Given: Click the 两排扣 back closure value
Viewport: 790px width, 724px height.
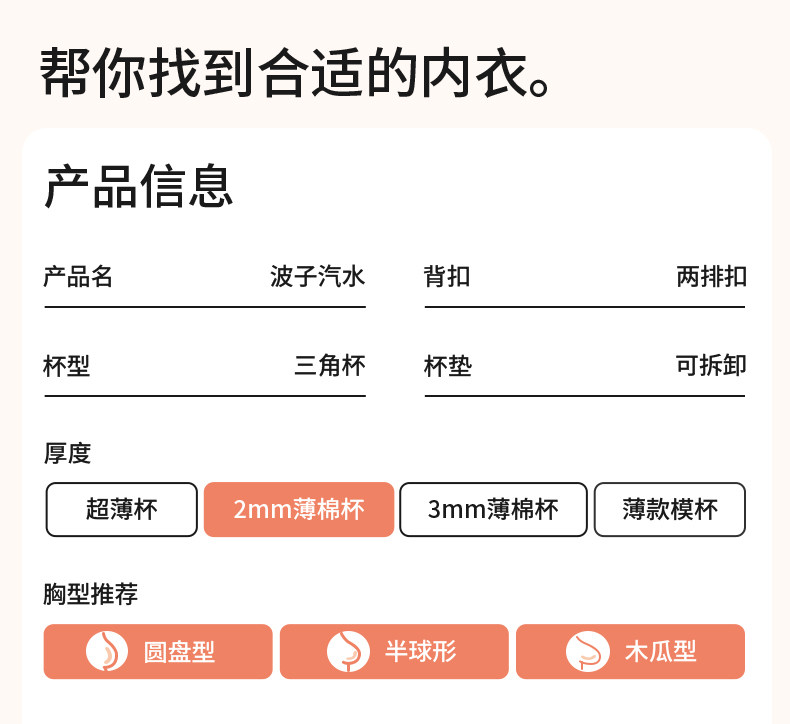Looking at the screenshot, I should 711,277.
